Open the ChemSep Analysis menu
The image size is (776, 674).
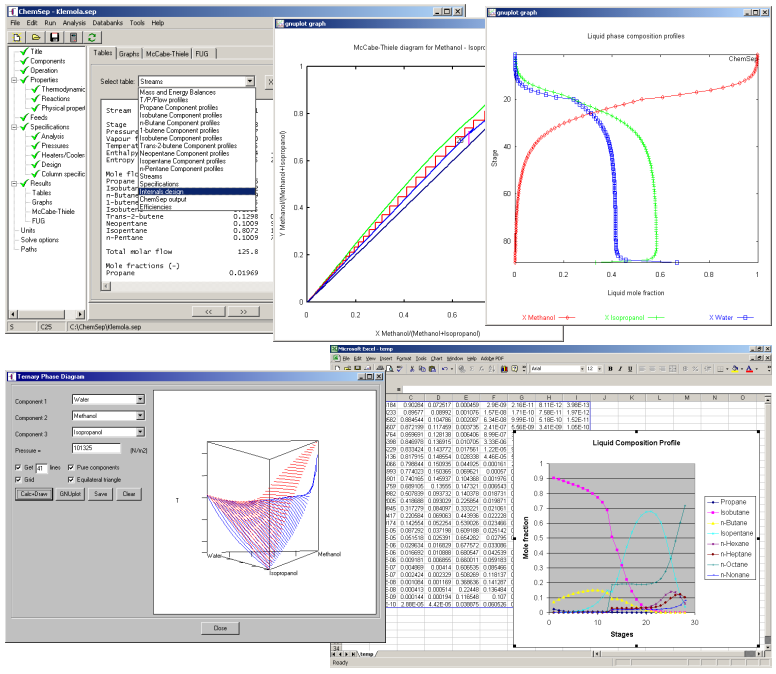[x=74, y=23]
